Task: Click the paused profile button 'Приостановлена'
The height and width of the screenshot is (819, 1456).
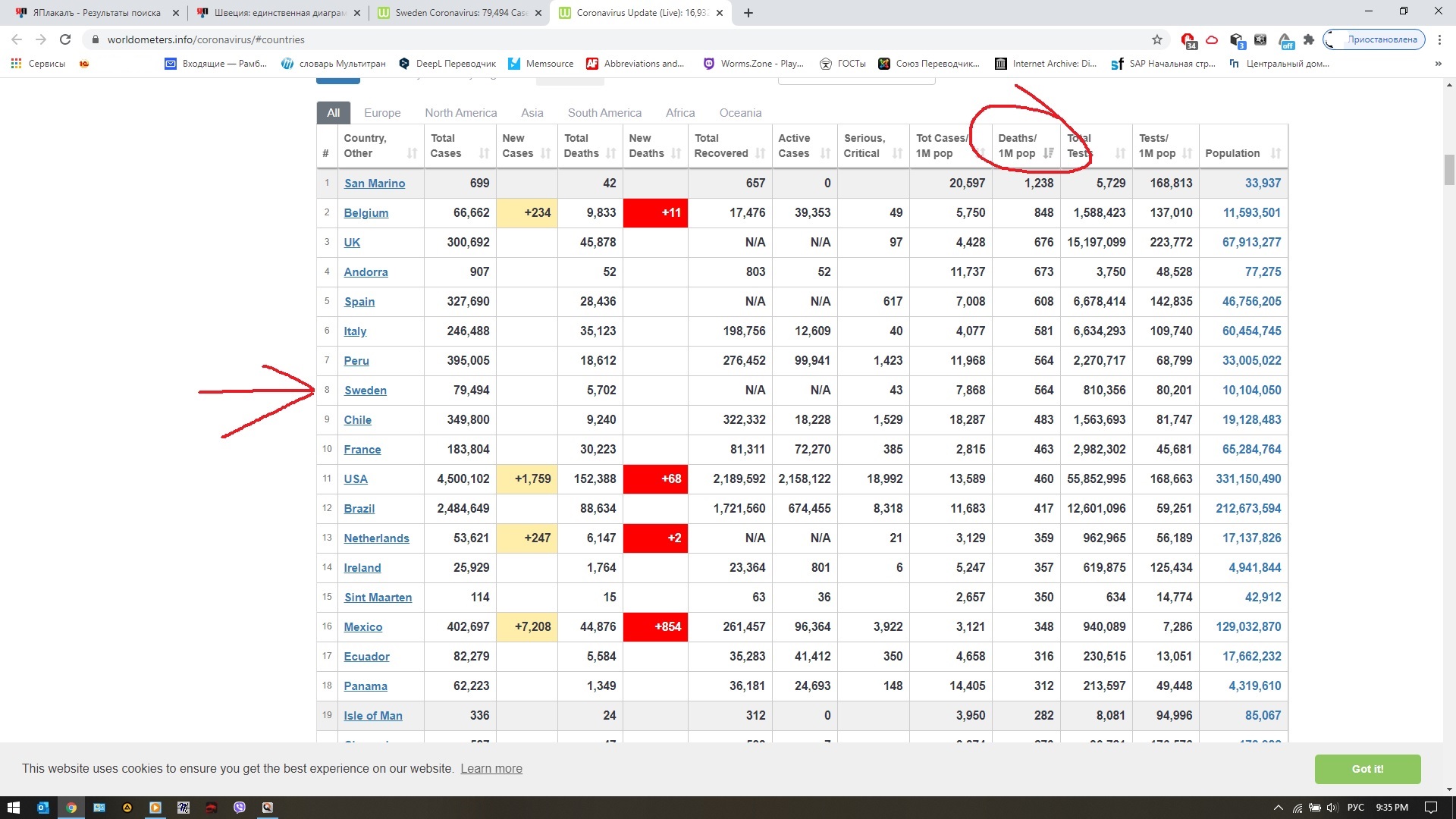Action: (1374, 39)
